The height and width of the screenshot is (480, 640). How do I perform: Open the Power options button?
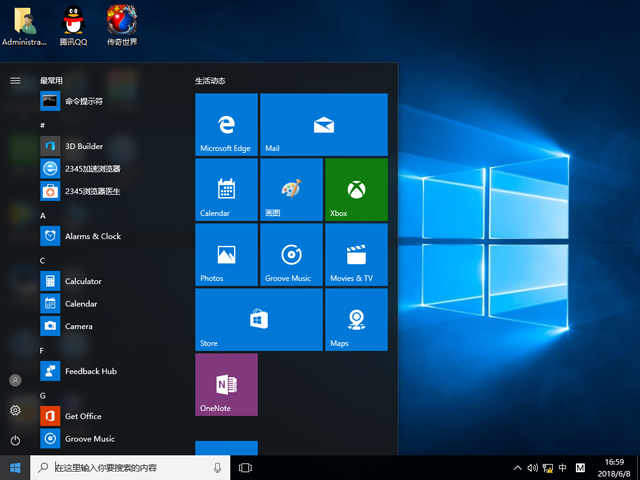(x=15, y=440)
